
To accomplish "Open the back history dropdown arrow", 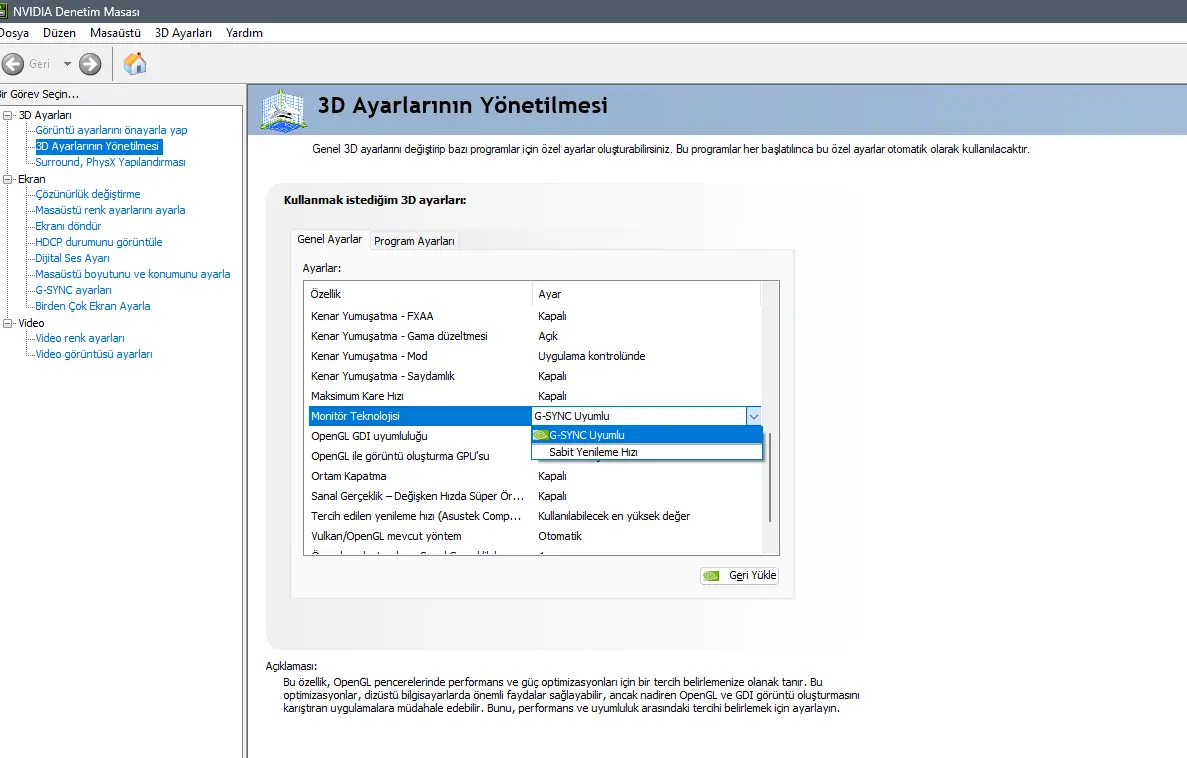I will pos(67,64).
